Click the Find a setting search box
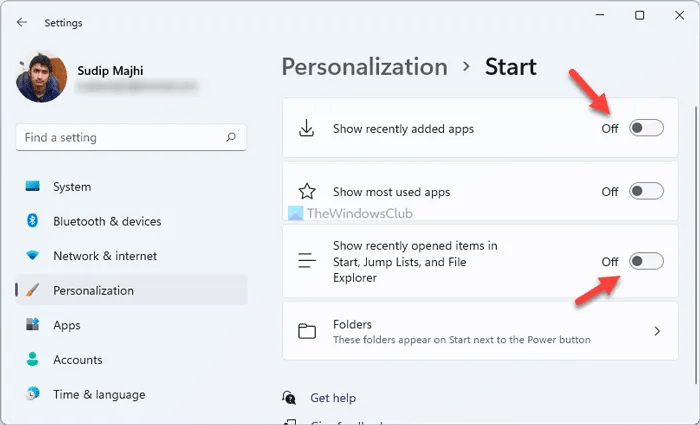 point(131,137)
